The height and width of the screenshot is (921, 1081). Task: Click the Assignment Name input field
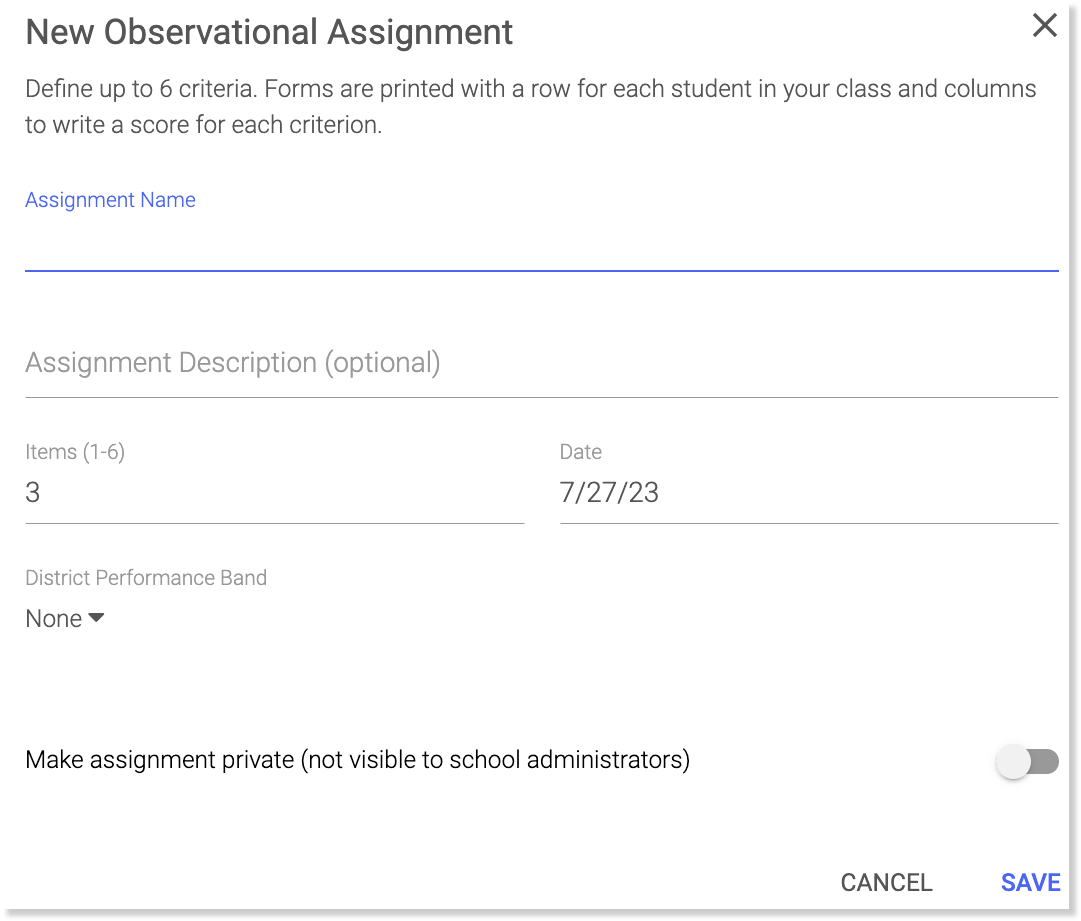(x=540, y=245)
